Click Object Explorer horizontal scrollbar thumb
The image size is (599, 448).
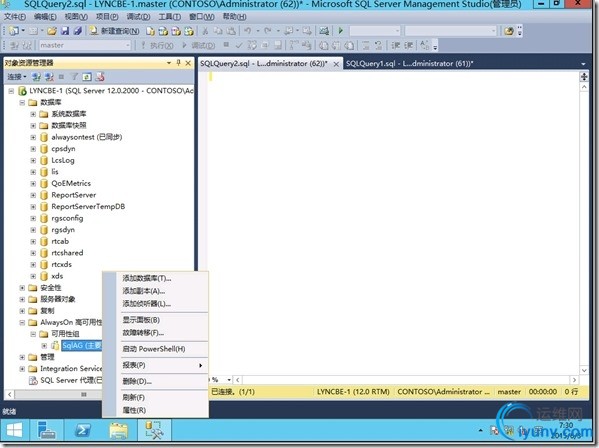(84, 394)
